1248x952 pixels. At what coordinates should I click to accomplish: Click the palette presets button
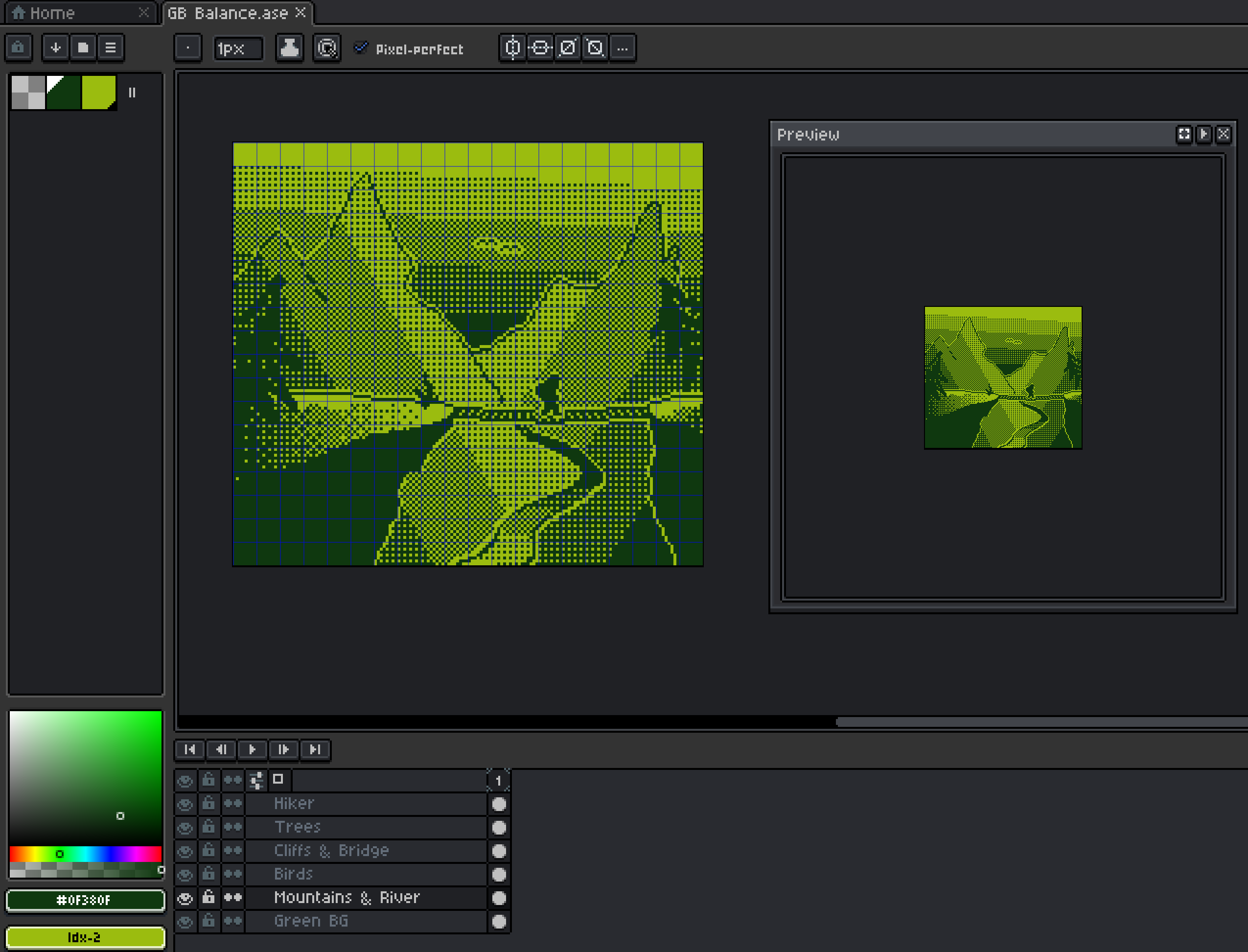[x=83, y=47]
